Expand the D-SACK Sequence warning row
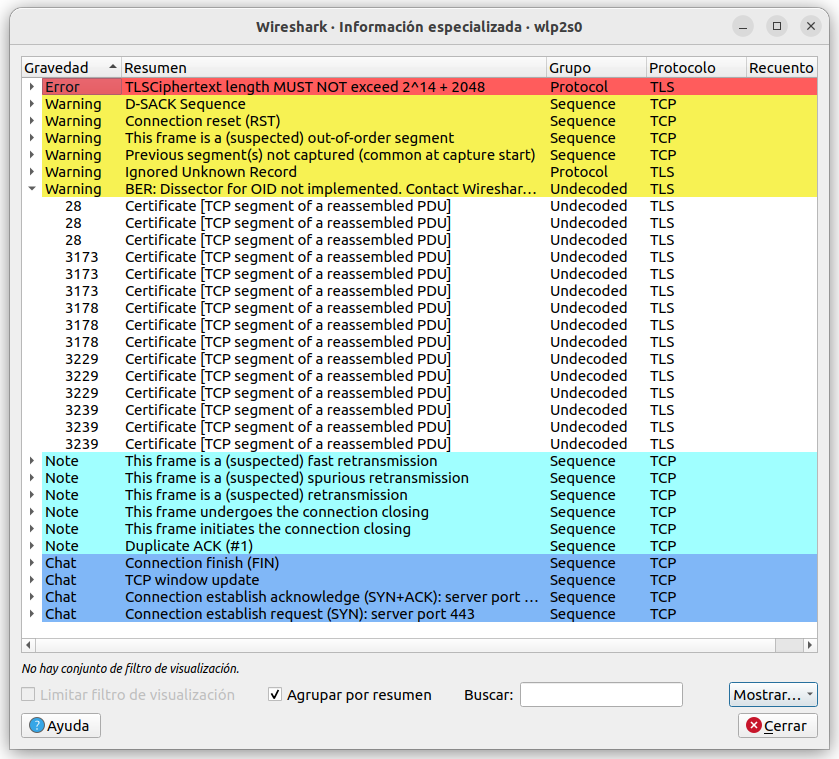The height and width of the screenshot is (759, 839). (32, 104)
